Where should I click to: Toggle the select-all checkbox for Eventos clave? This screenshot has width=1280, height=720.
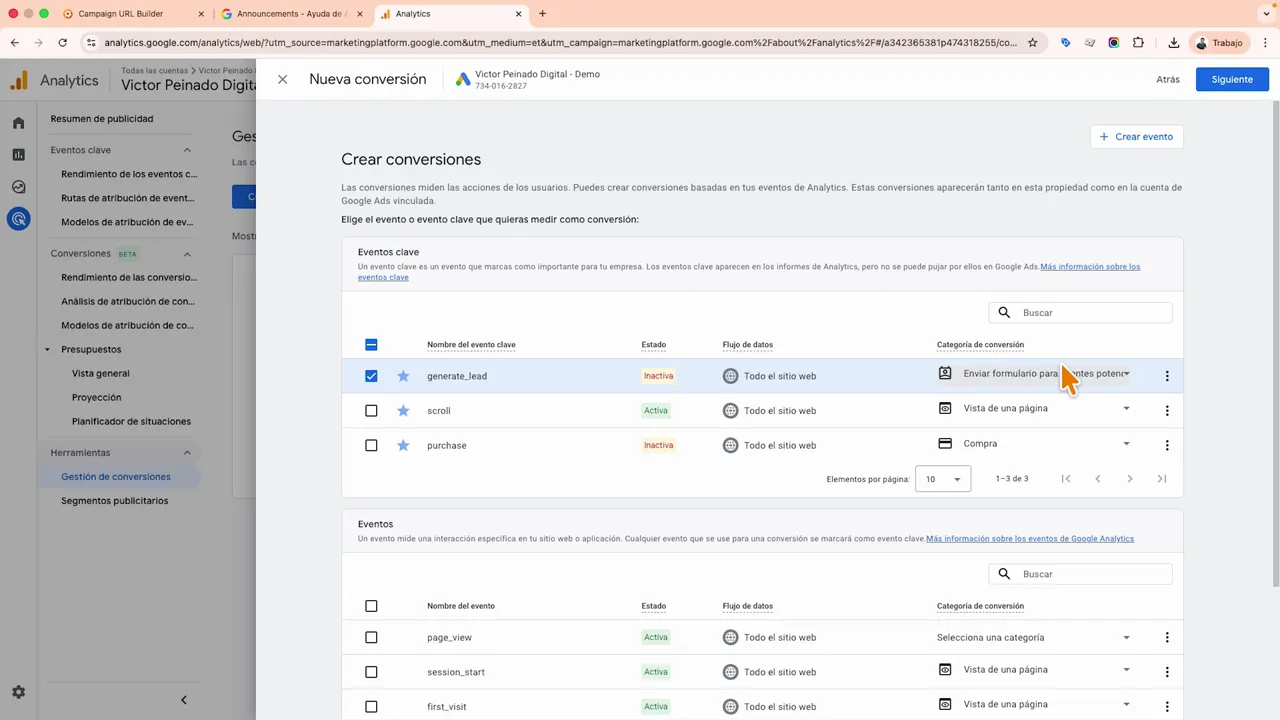371,345
